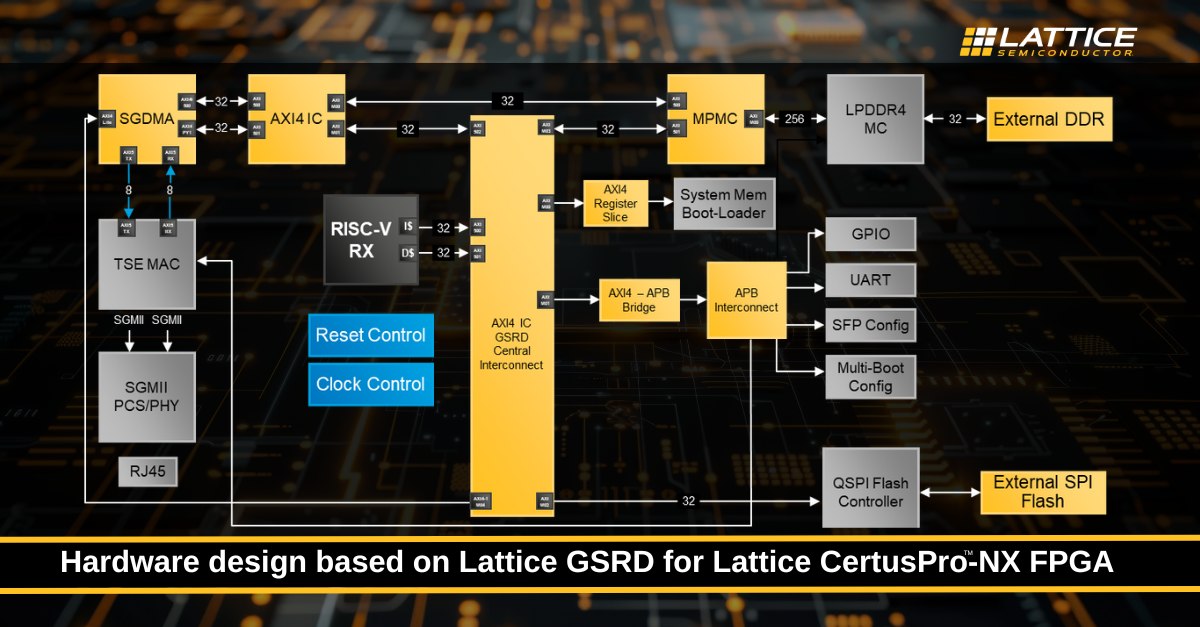Select the APB Interconnect block

(746, 300)
